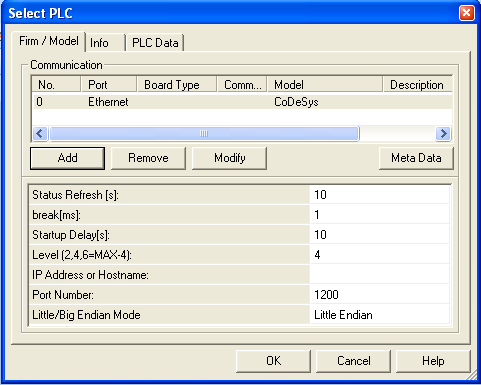Click the Little/Big Endian Mode label
This screenshot has height=385, width=481.
coord(86,315)
